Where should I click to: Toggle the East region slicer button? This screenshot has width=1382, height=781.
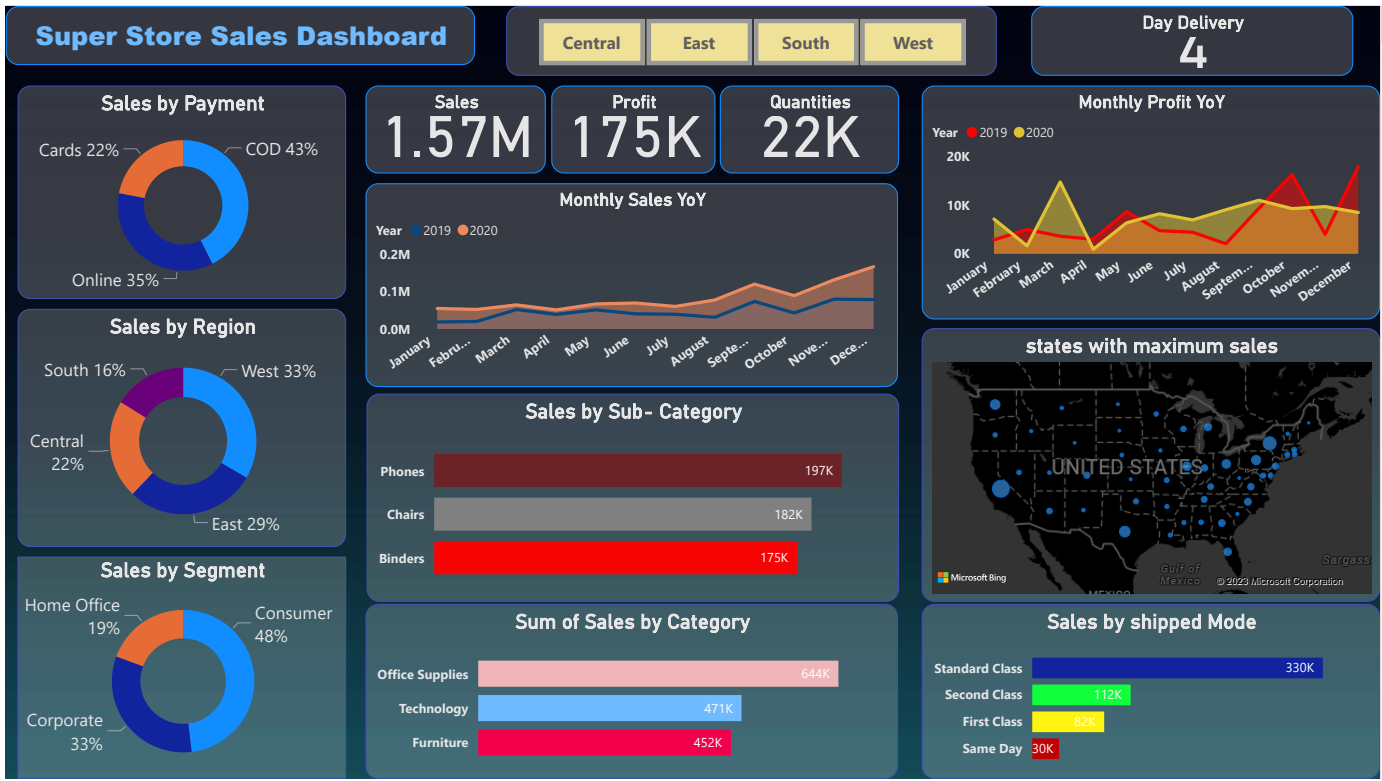(x=699, y=43)
